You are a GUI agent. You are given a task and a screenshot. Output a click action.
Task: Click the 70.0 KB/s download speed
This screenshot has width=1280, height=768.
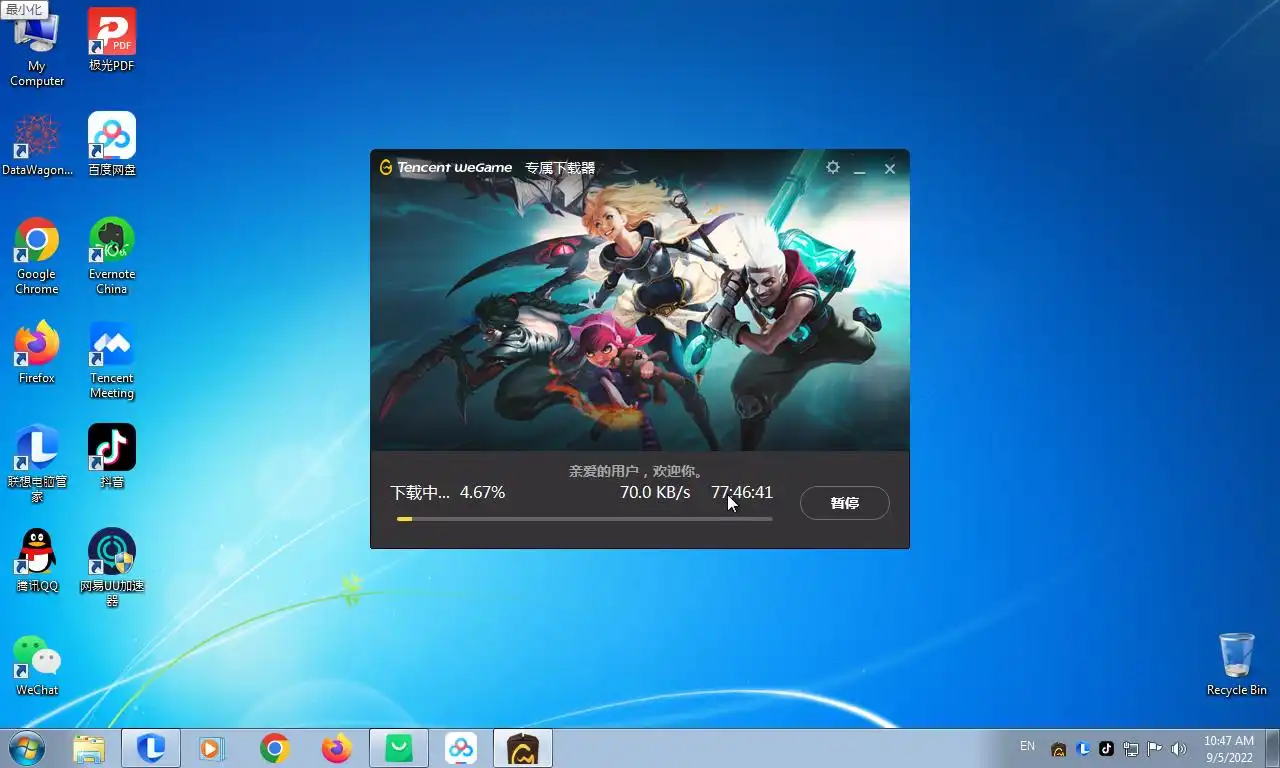click(x=655, y=492)
